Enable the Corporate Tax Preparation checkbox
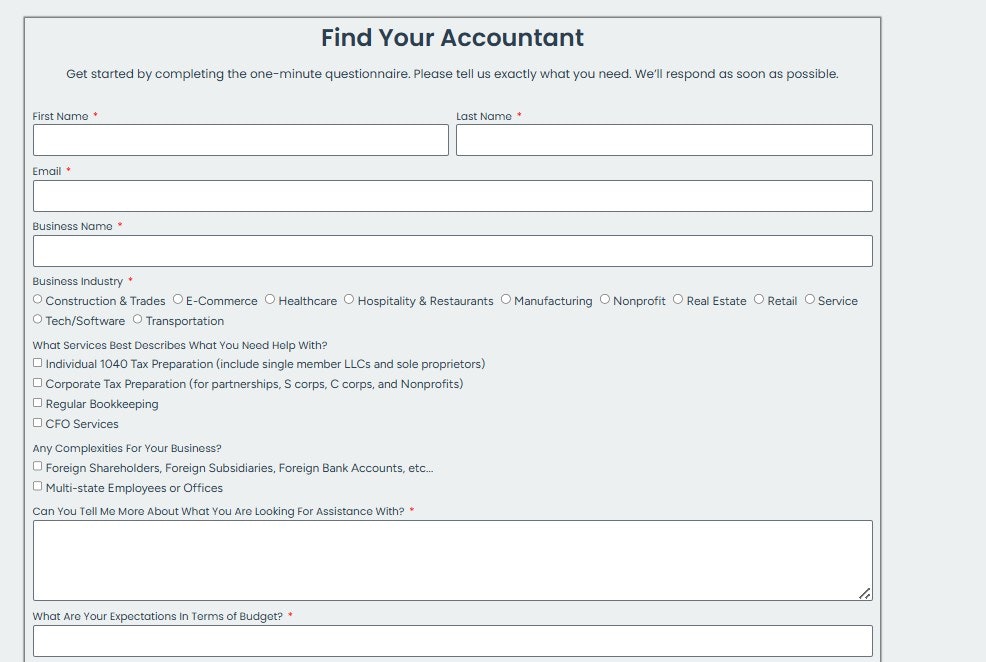Viewport: 986px width, 662px height. pos(37,381)
